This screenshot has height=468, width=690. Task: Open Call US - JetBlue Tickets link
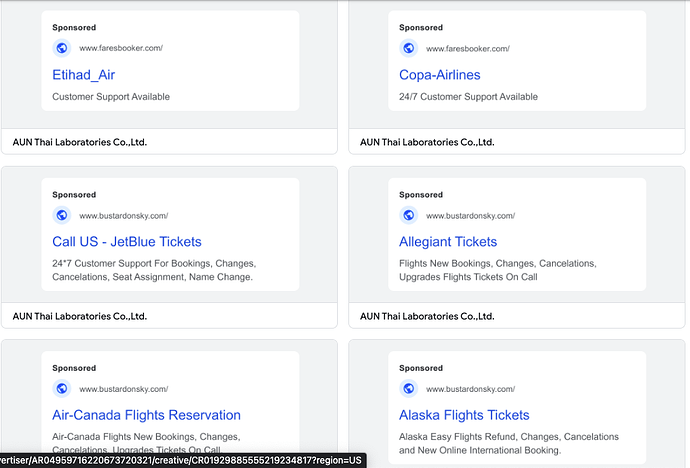click(127, 242)
